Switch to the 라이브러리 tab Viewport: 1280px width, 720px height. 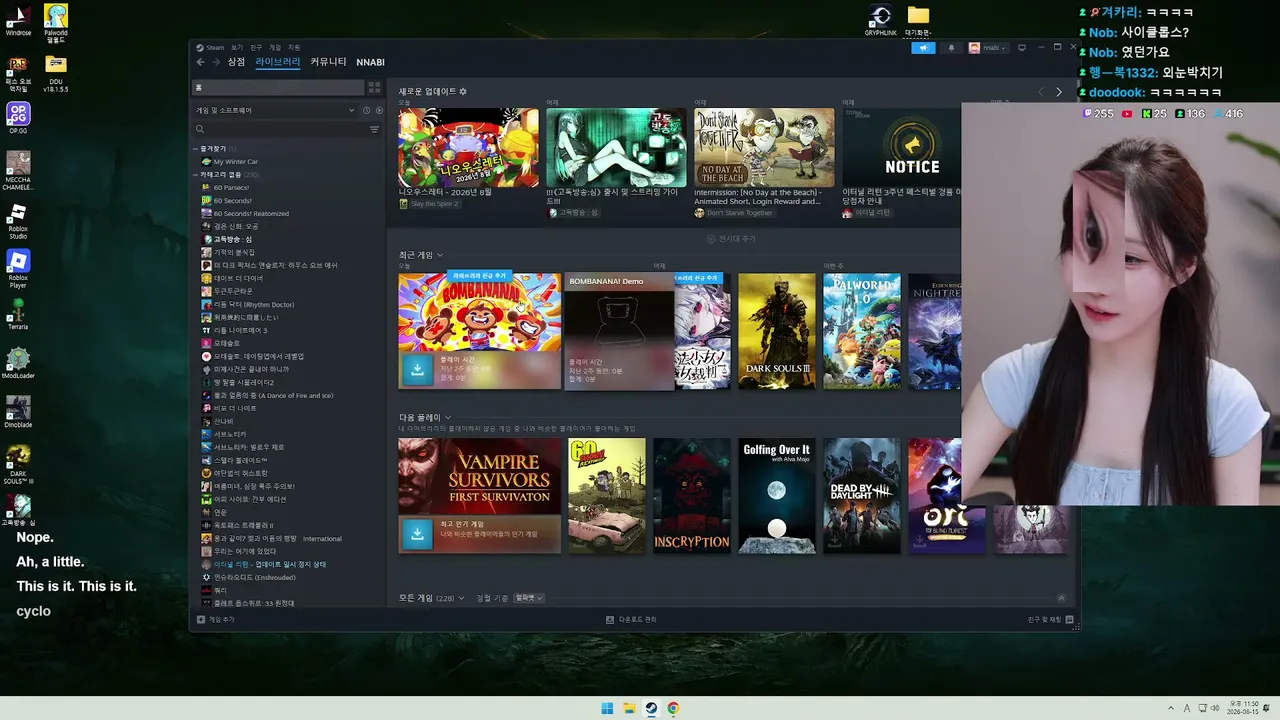coord(277,62)
